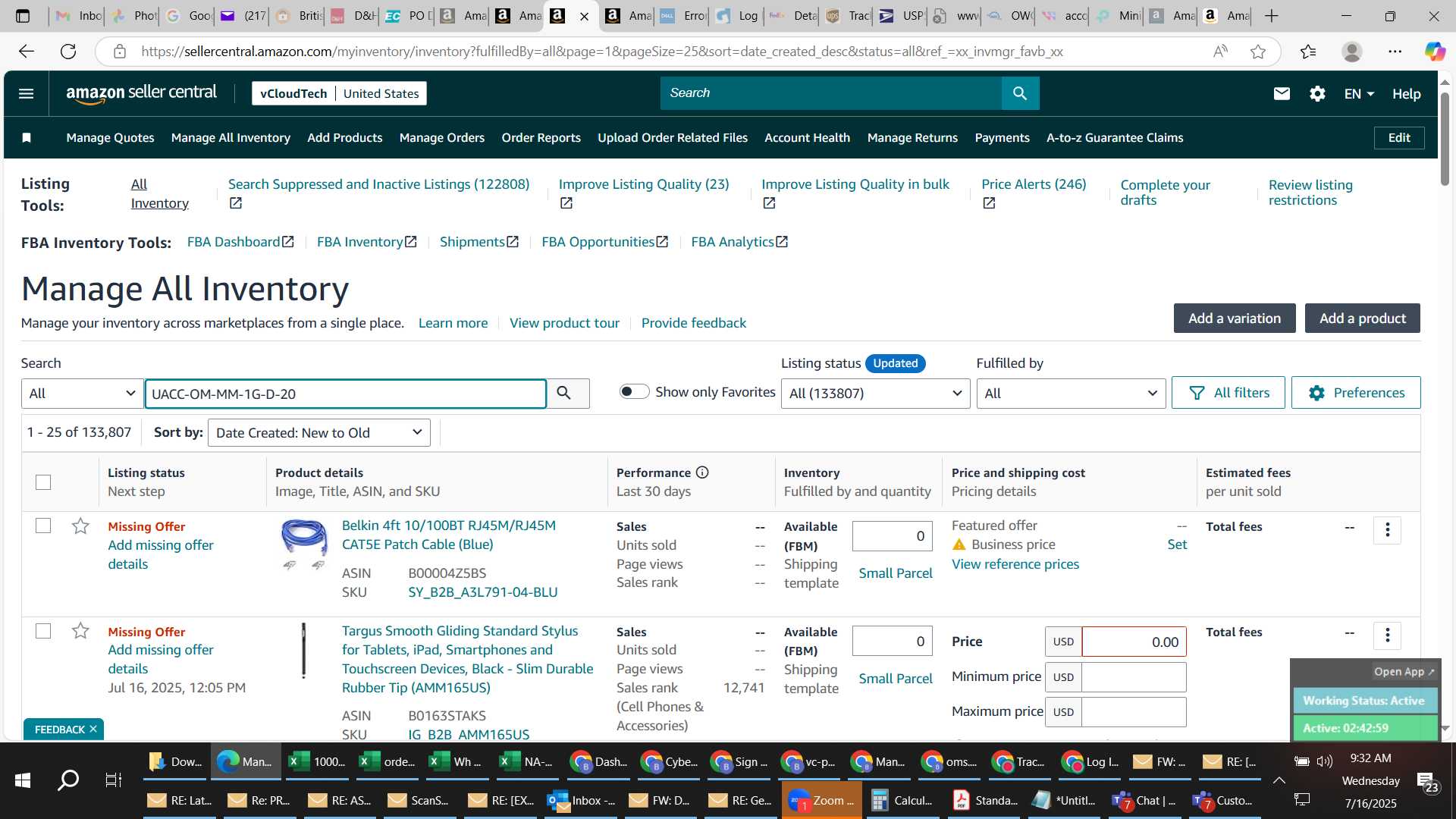Open the messages envelope icon

click(1282, 93)
